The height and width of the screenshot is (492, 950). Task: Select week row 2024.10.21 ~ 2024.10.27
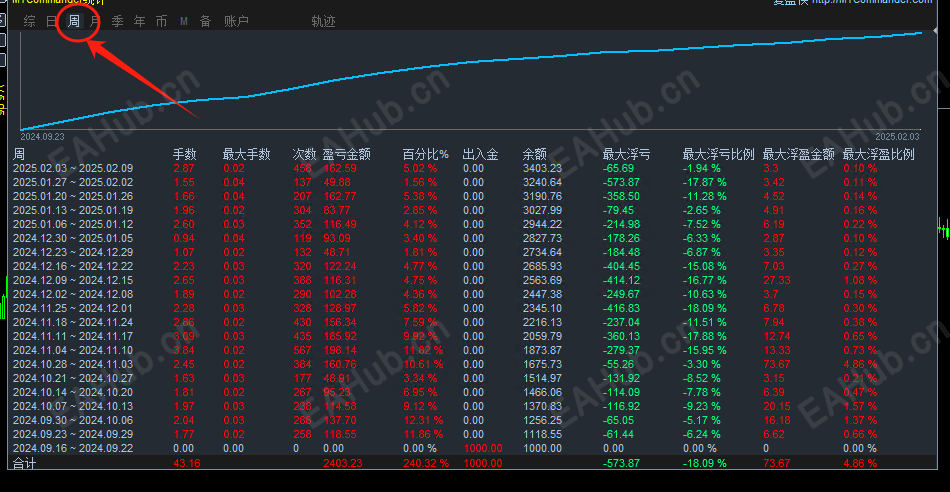click(475, 378)
